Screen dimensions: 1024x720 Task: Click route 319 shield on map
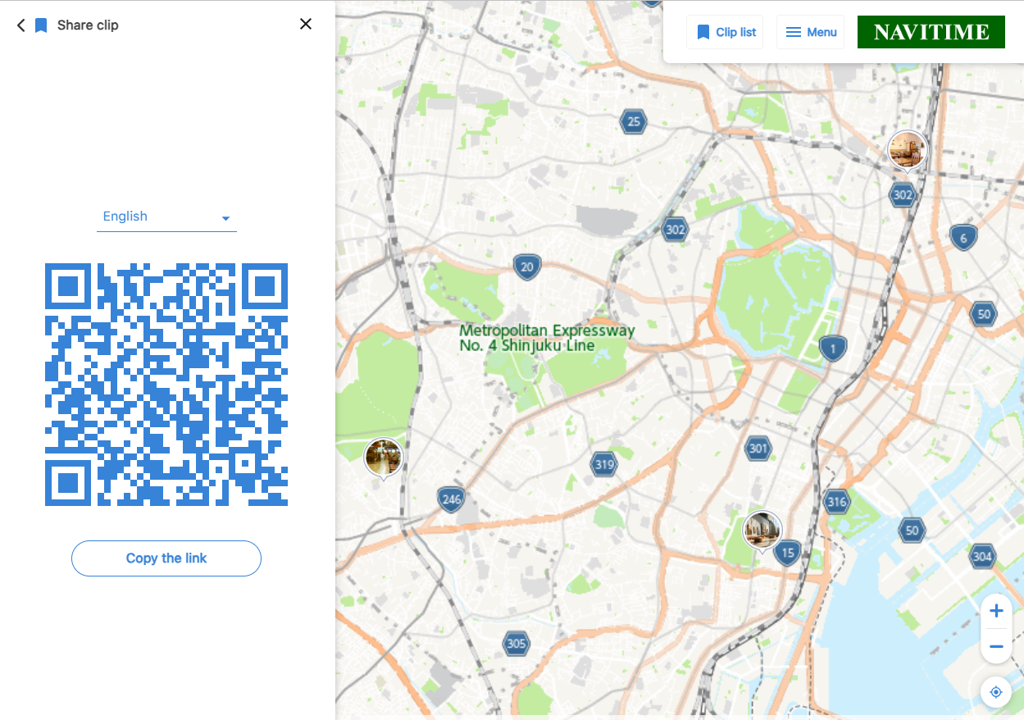604,465
